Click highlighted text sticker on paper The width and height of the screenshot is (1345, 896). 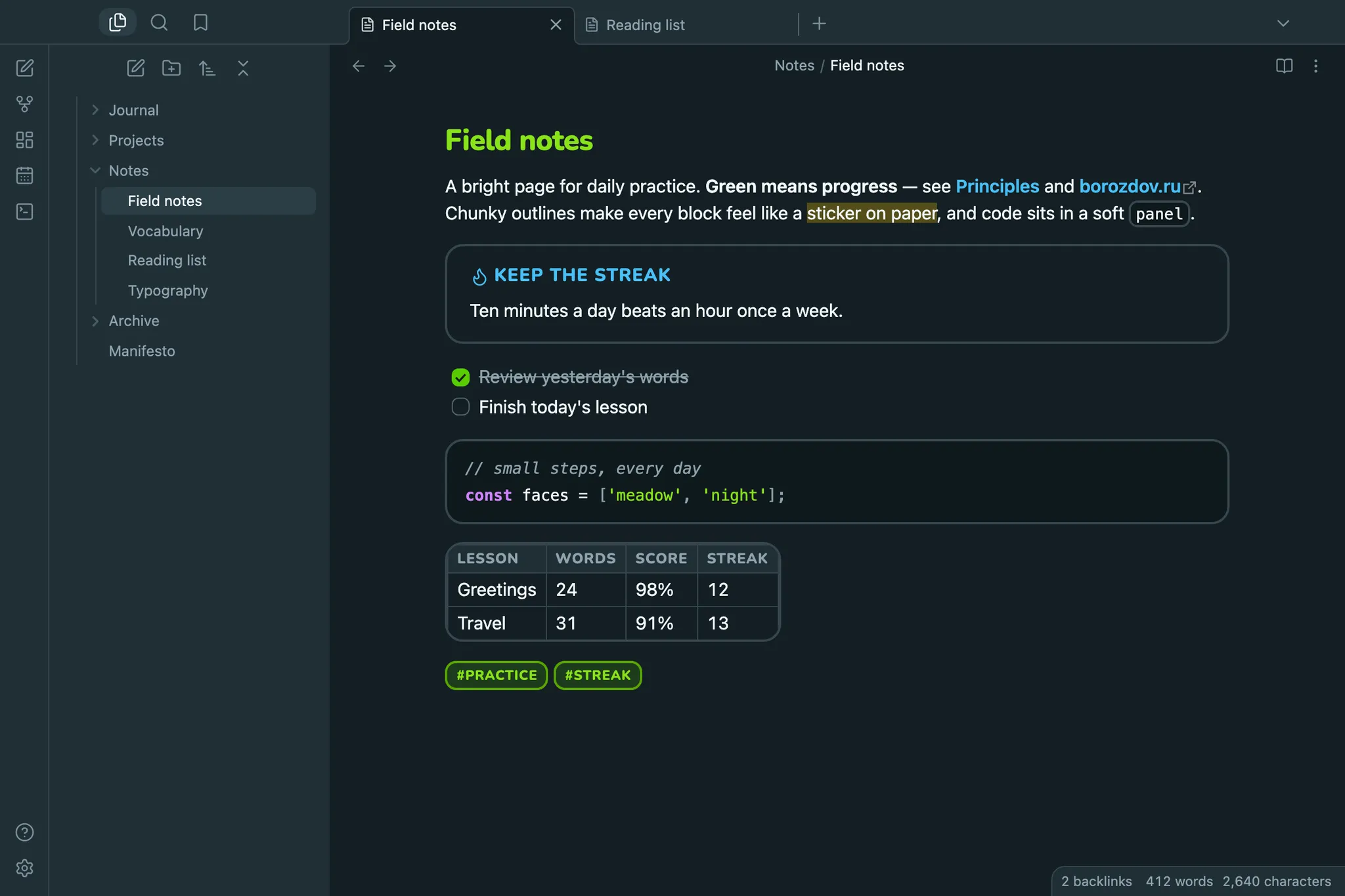[x=871, y=213]
